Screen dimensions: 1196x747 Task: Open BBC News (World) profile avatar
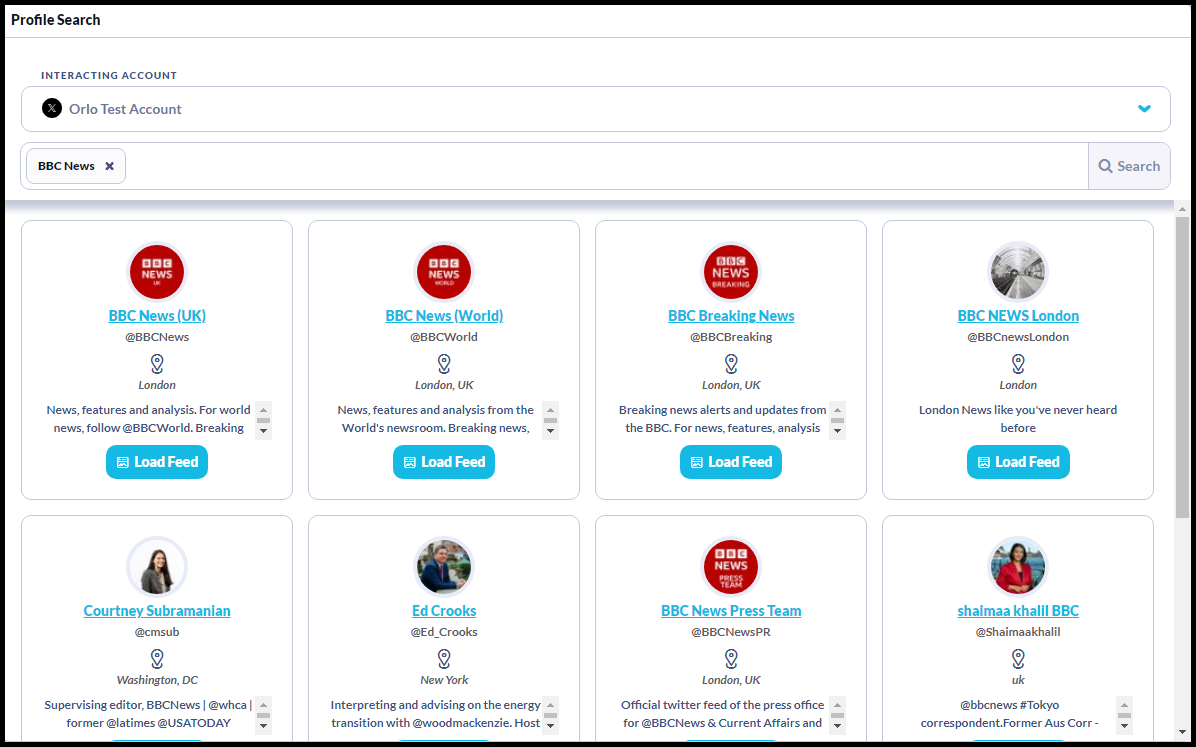pyautogui.click(x=444, y=272)
